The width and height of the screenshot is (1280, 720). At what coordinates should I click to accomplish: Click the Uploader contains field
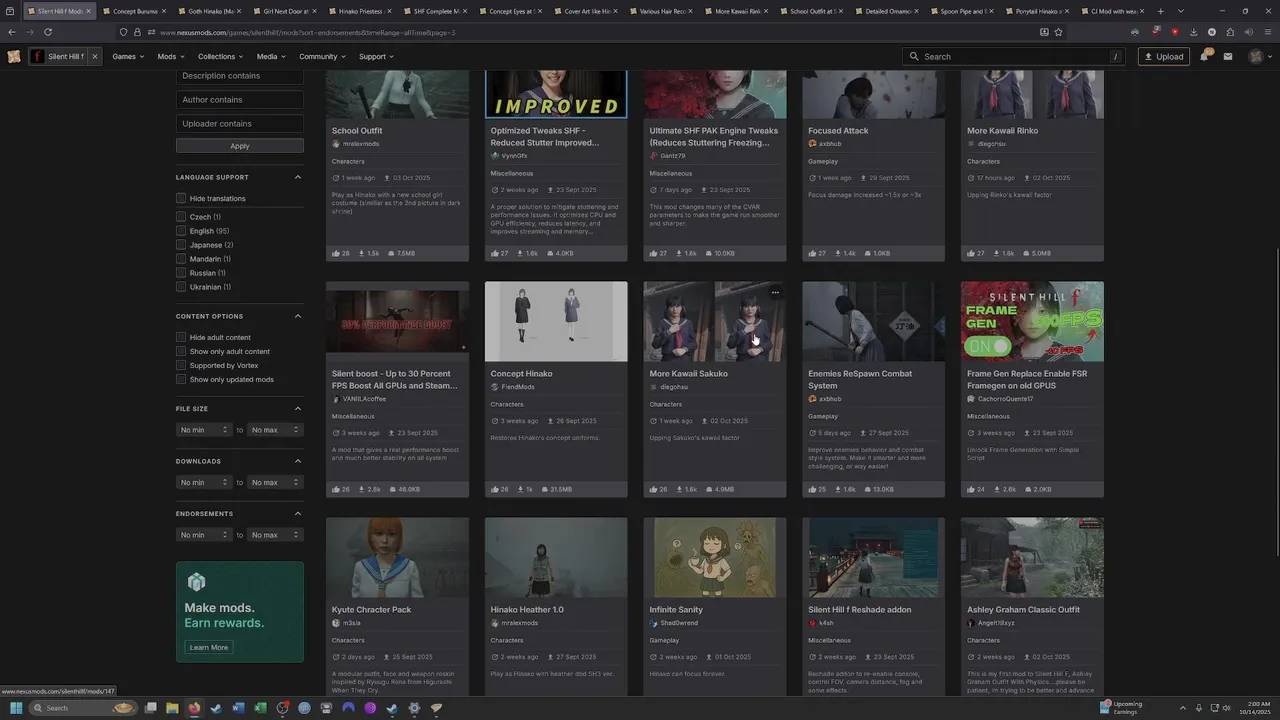240,124
